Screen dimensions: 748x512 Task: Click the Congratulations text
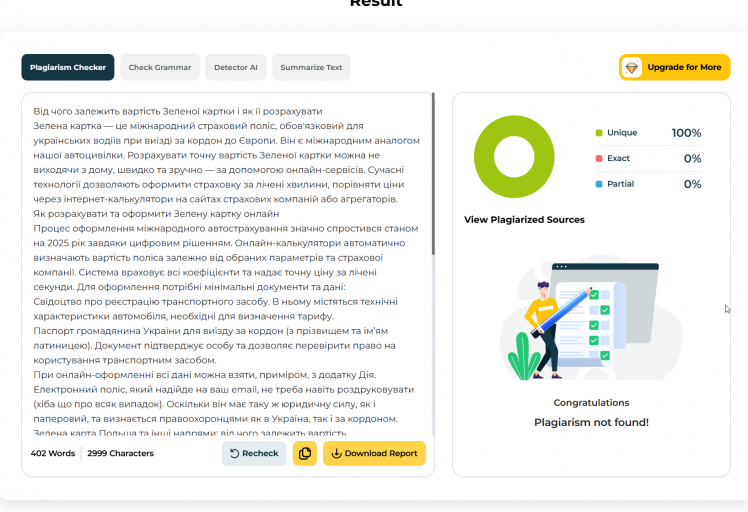click(592, 403)
